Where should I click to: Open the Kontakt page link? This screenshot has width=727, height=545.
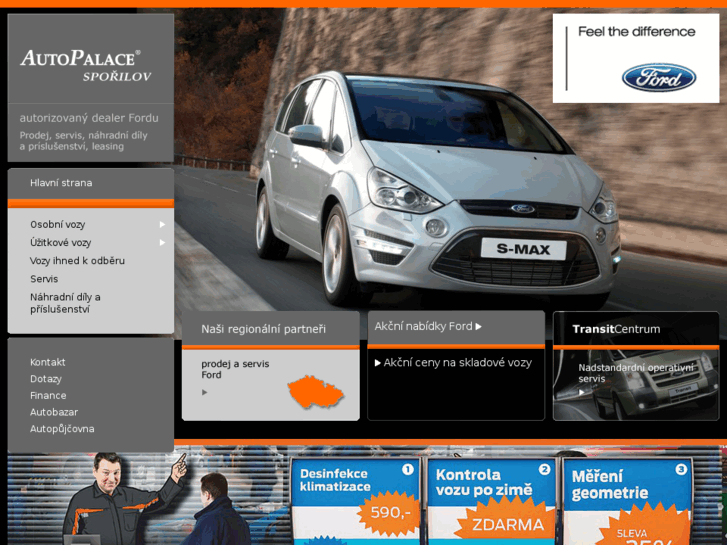48,362
